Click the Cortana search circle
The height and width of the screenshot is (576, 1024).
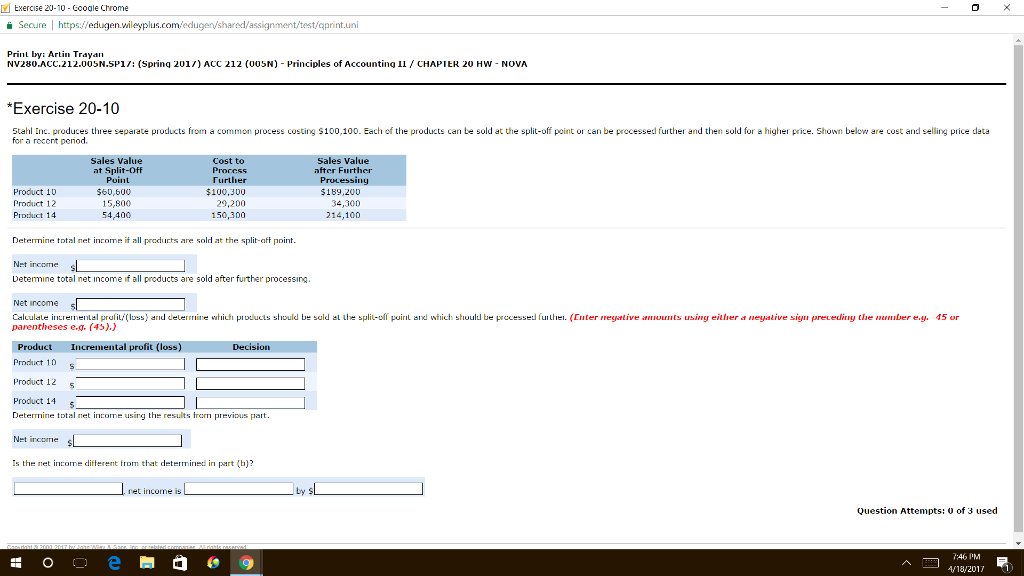47,562
